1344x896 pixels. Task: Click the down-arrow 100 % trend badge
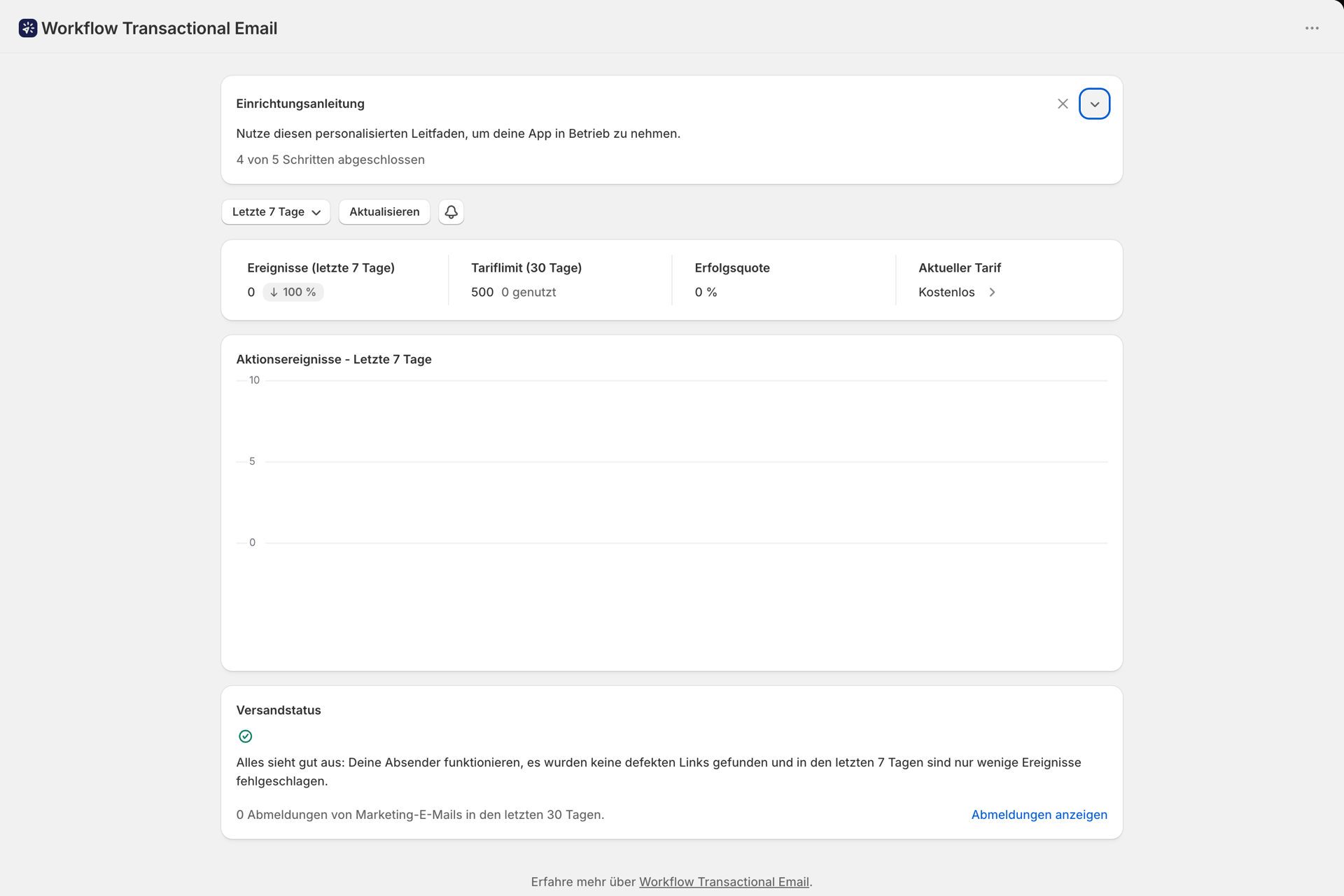click(293, 292)
